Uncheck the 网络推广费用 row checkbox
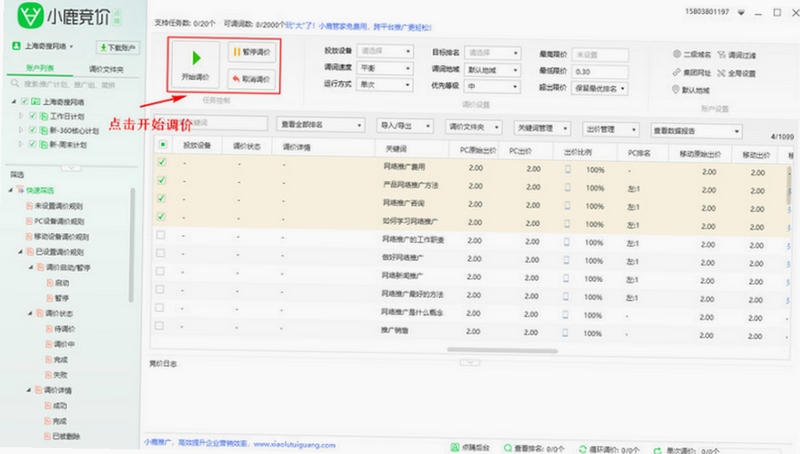This screenshot has height=454, width=800. click(x=162, y=162)
